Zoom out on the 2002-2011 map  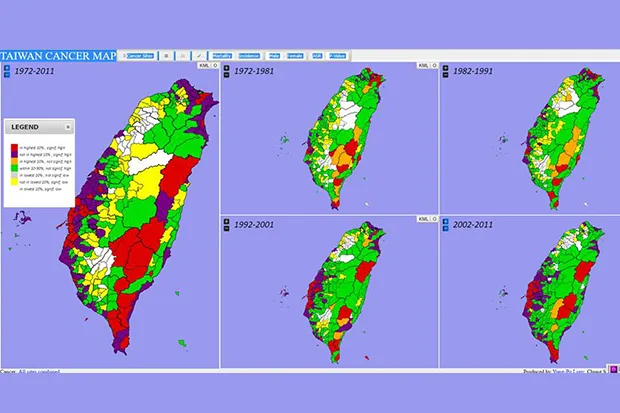tap(446, 228)
